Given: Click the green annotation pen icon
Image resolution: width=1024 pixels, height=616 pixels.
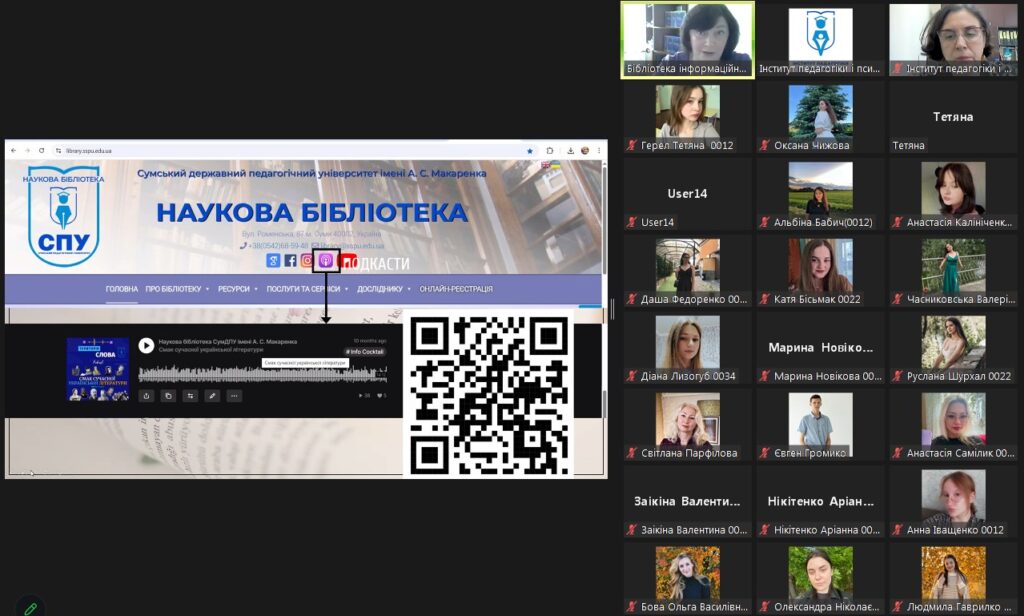Looking at the screenshot, I should pyautogui.click(x=30, y=608).
